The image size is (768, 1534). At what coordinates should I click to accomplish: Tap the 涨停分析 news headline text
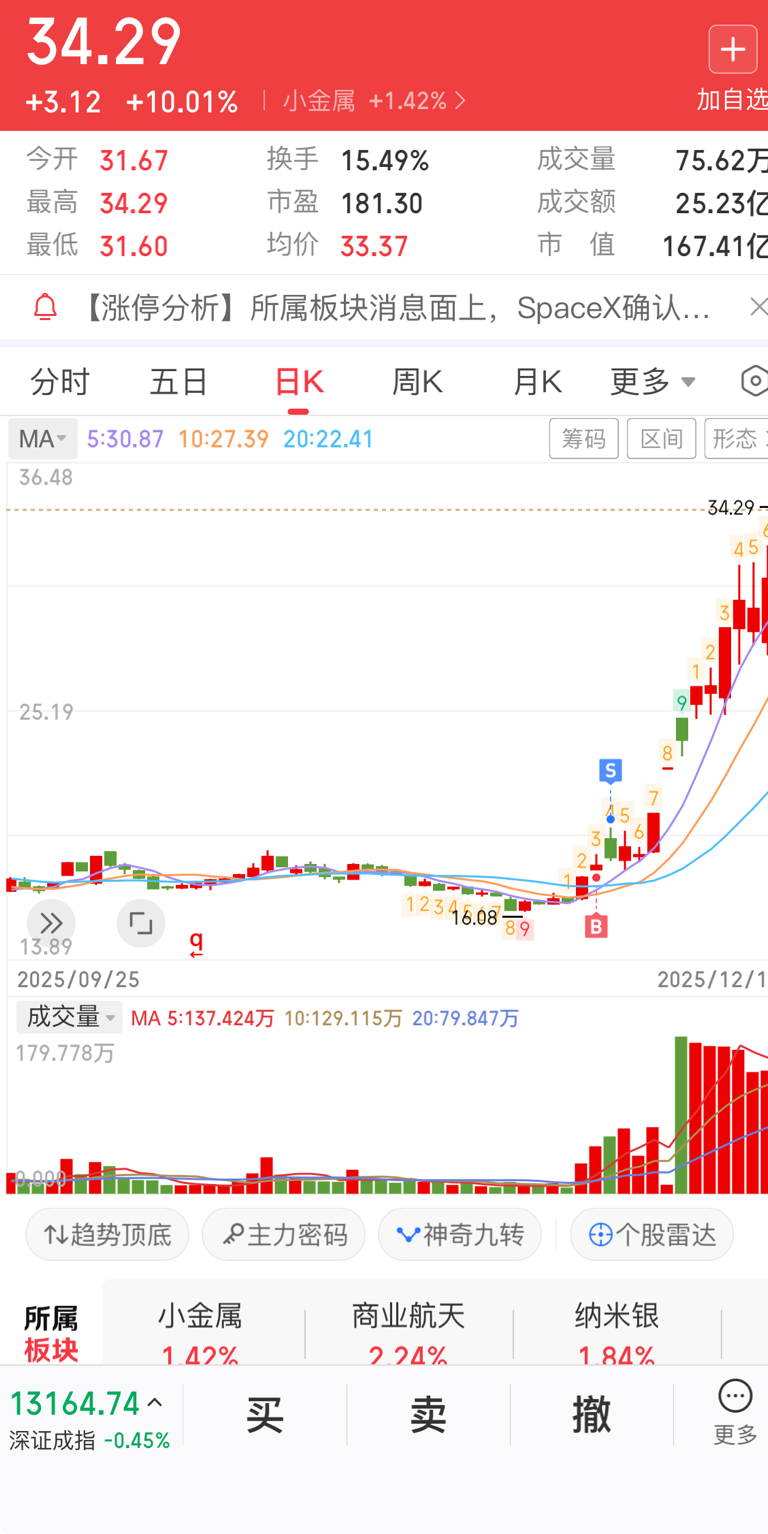pyautogui.click(x=396, y=307)
